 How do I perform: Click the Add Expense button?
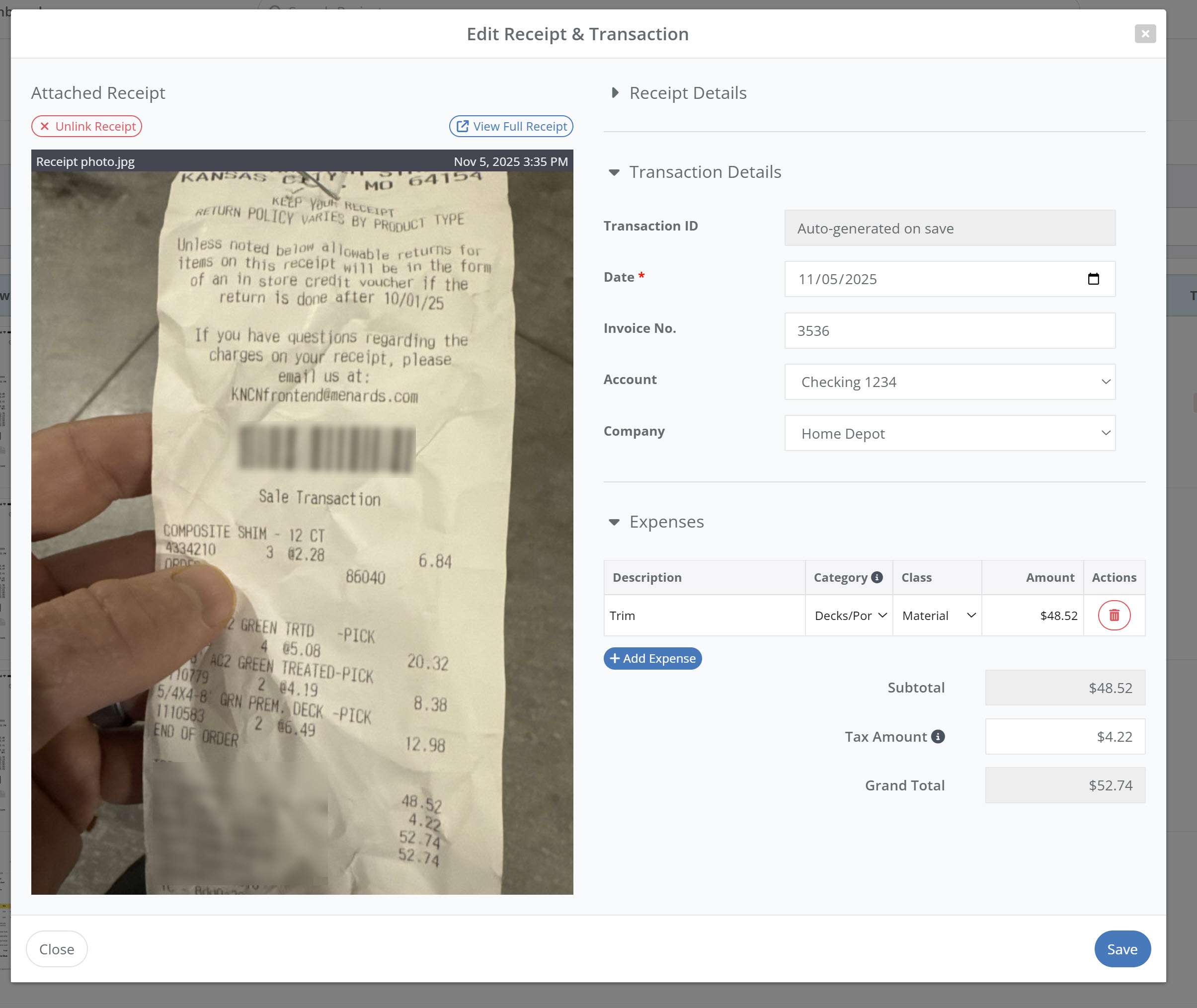pos(652,658)
